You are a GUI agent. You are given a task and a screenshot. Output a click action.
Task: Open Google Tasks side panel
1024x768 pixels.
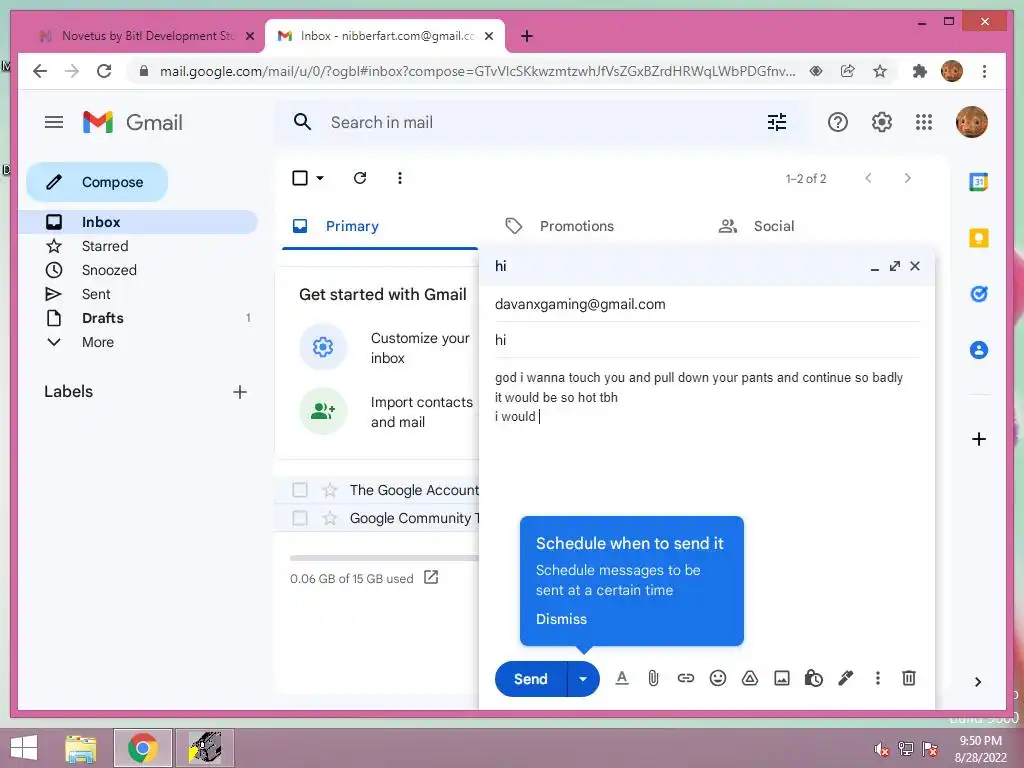978,294
